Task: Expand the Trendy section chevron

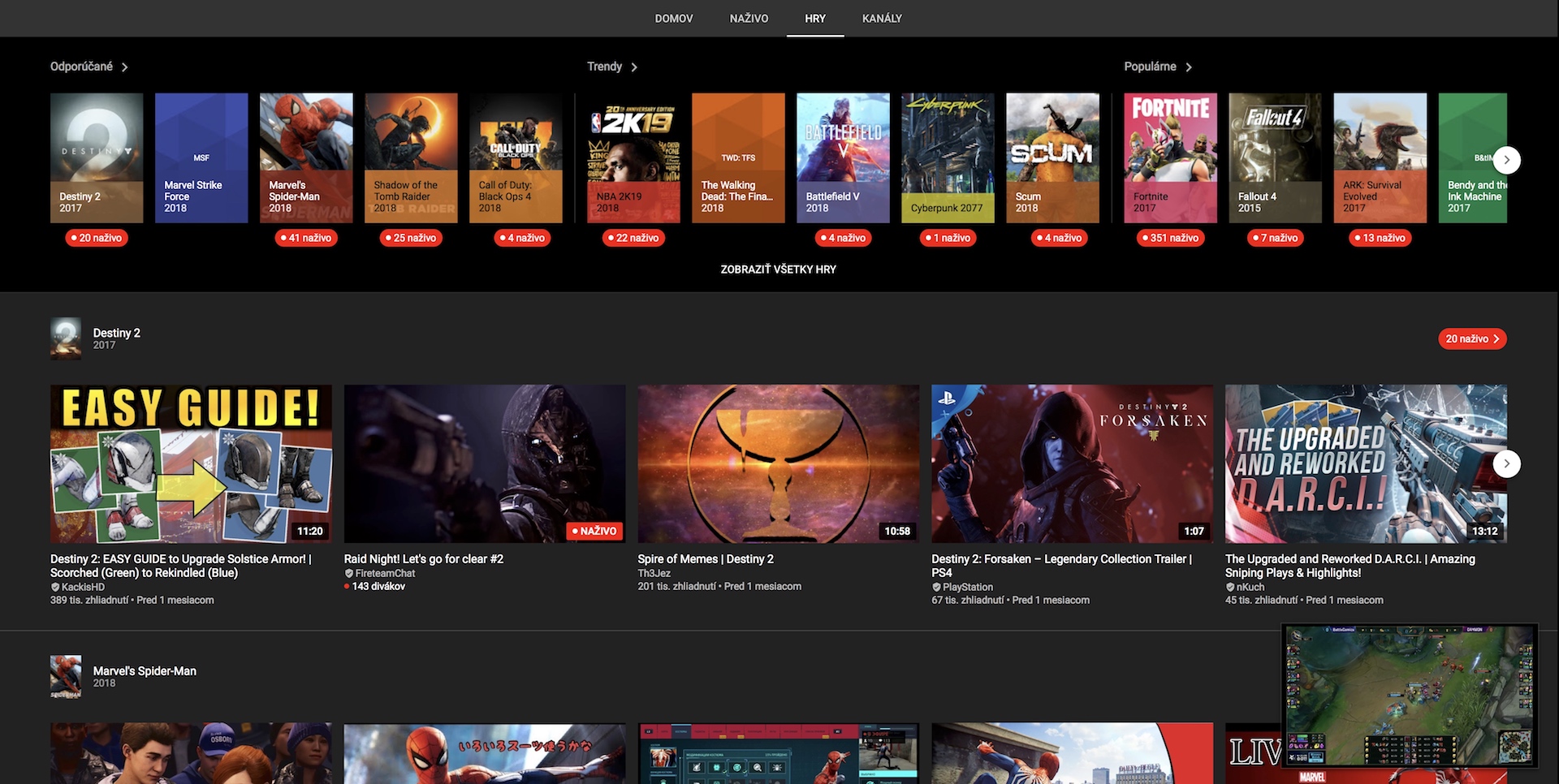Action: [634, 67]
